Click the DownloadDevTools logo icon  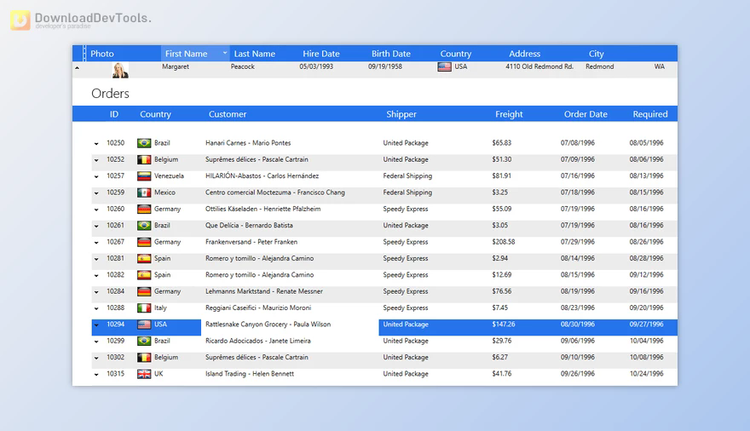coord(20,21)
